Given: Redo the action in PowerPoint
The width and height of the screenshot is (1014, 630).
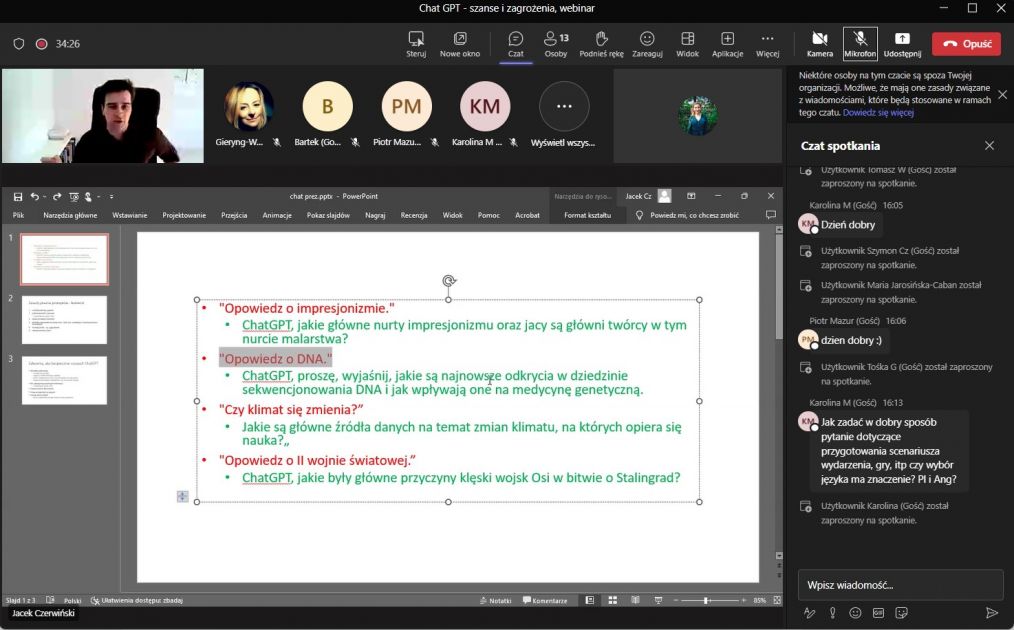Looking at the screenshot, I should (57, 197).
